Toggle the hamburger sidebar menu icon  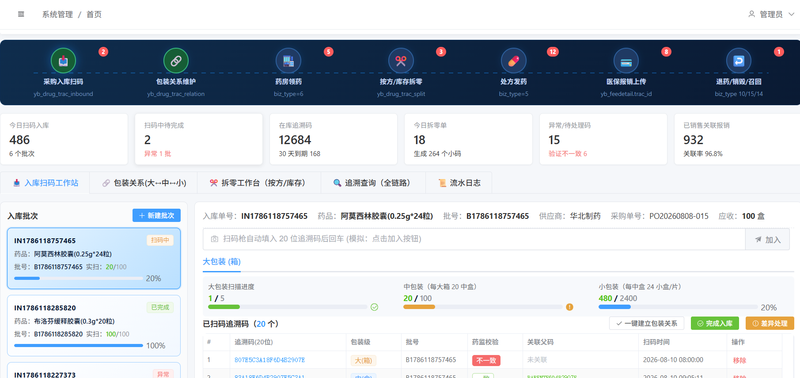pos(21,14)
